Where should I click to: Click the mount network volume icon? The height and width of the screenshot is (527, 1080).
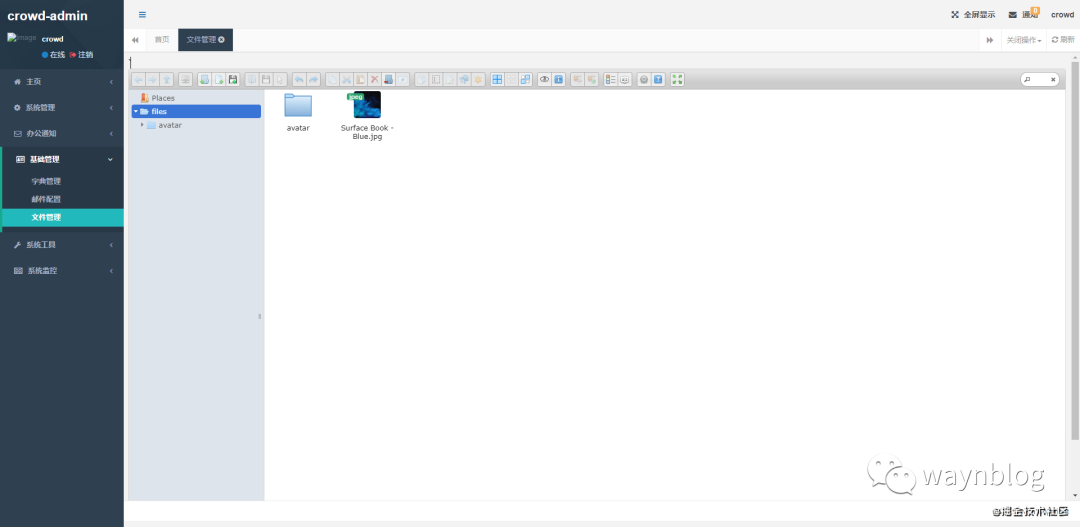tap(185, 79)
